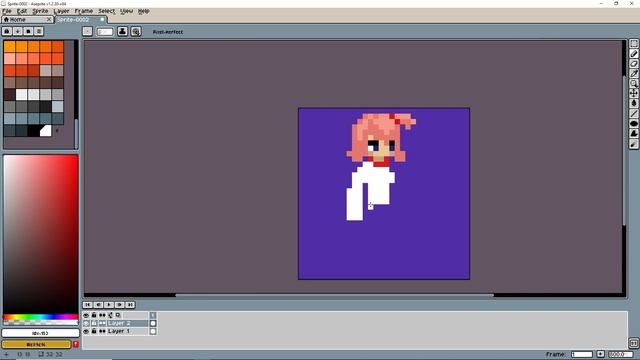Open the Layer menu
640x360 pixels.
point(61,11)
